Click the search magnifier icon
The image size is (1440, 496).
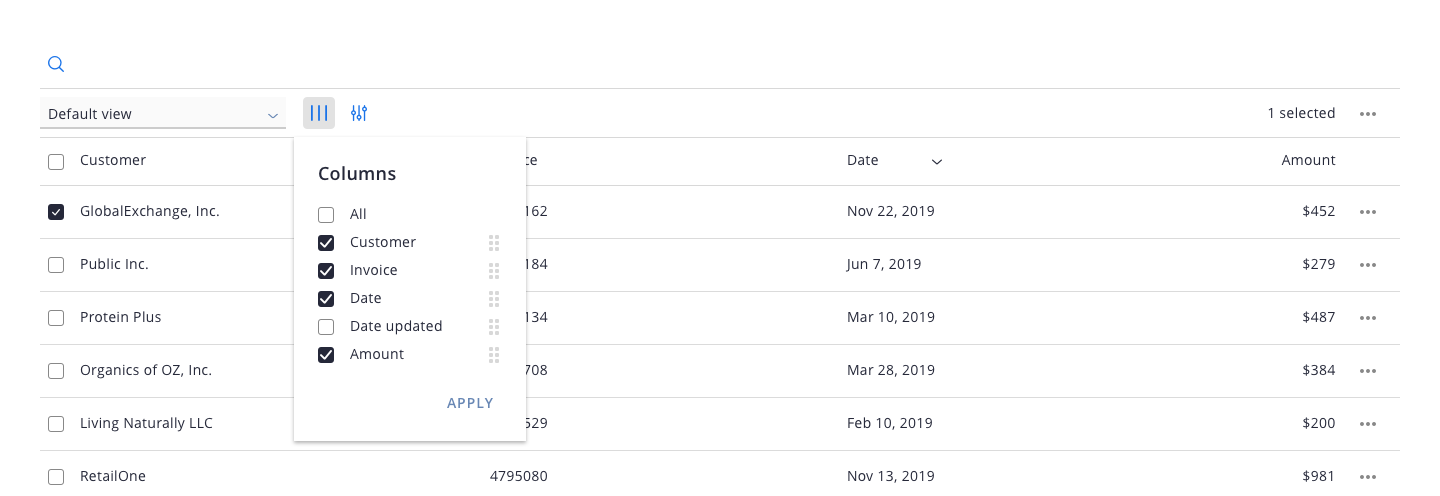pyautogui.click(x=56, y=64)
